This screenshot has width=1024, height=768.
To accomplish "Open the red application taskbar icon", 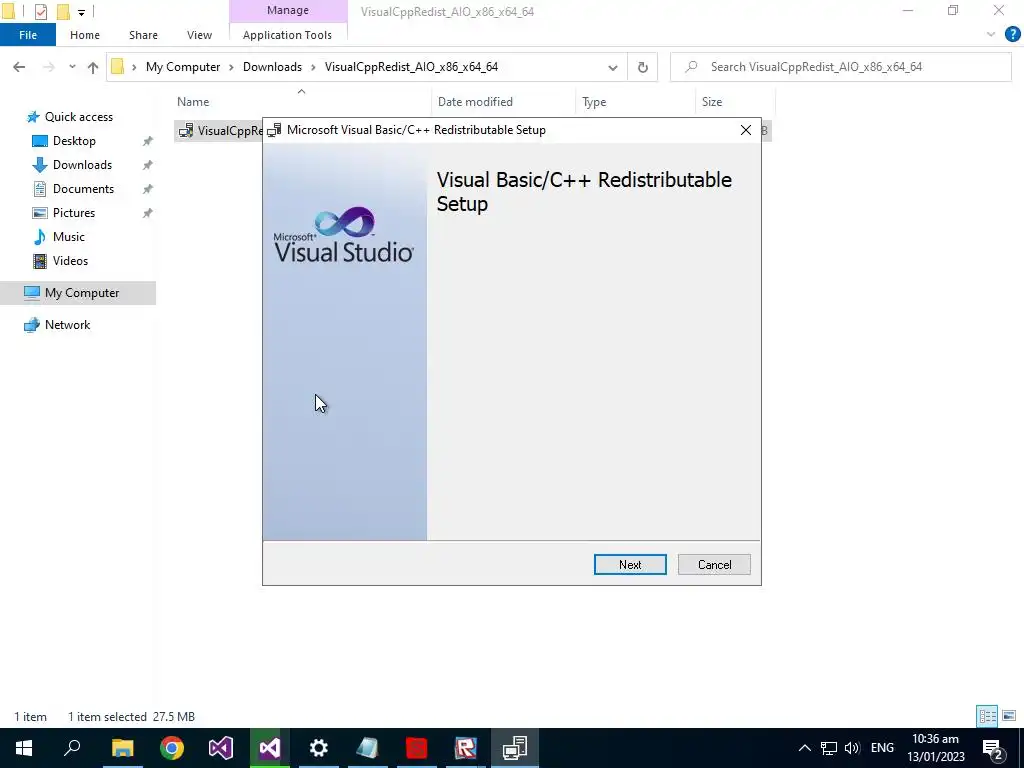I will coord(417,748).
